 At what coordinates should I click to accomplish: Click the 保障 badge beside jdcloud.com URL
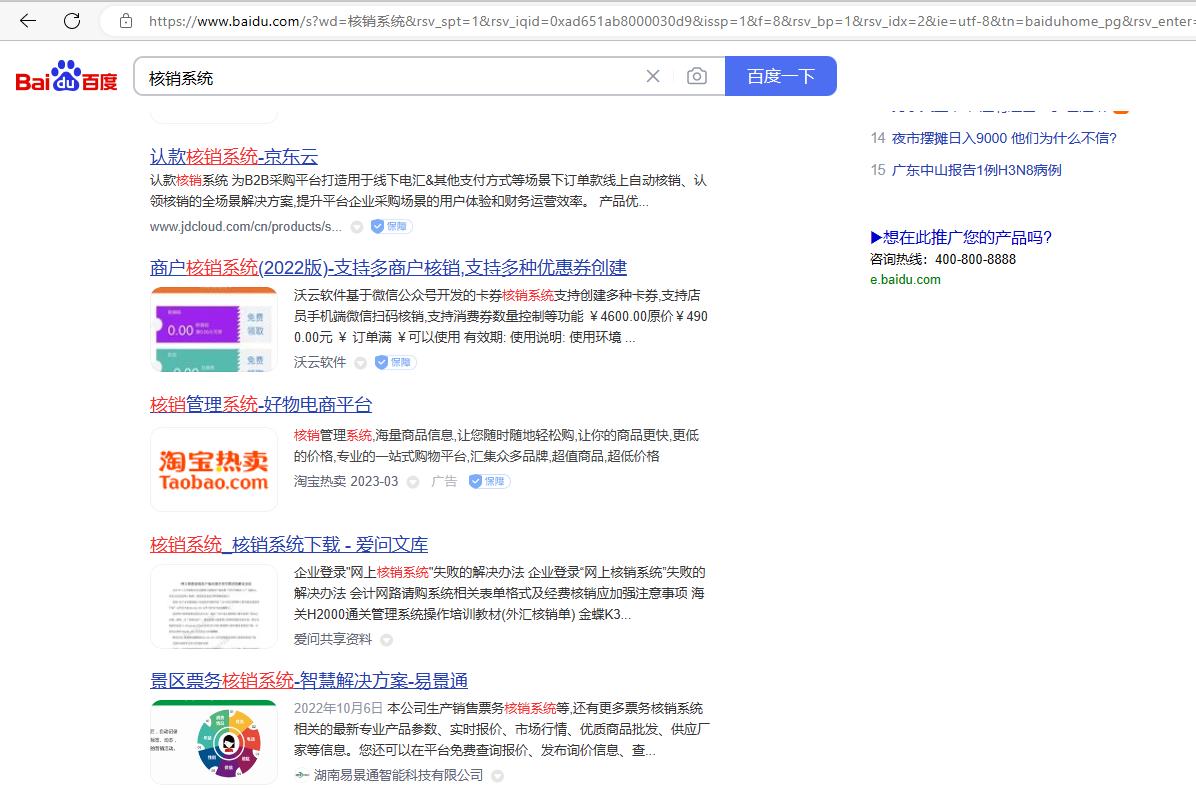390,226
